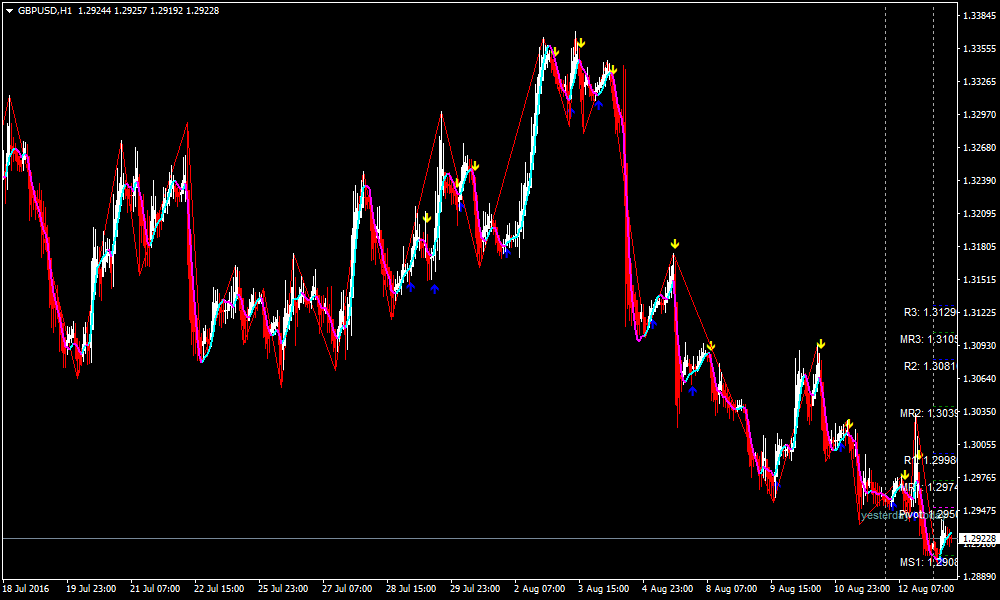Select the blue up arrow near 2 Aug 07:00

tap(507, 251)
